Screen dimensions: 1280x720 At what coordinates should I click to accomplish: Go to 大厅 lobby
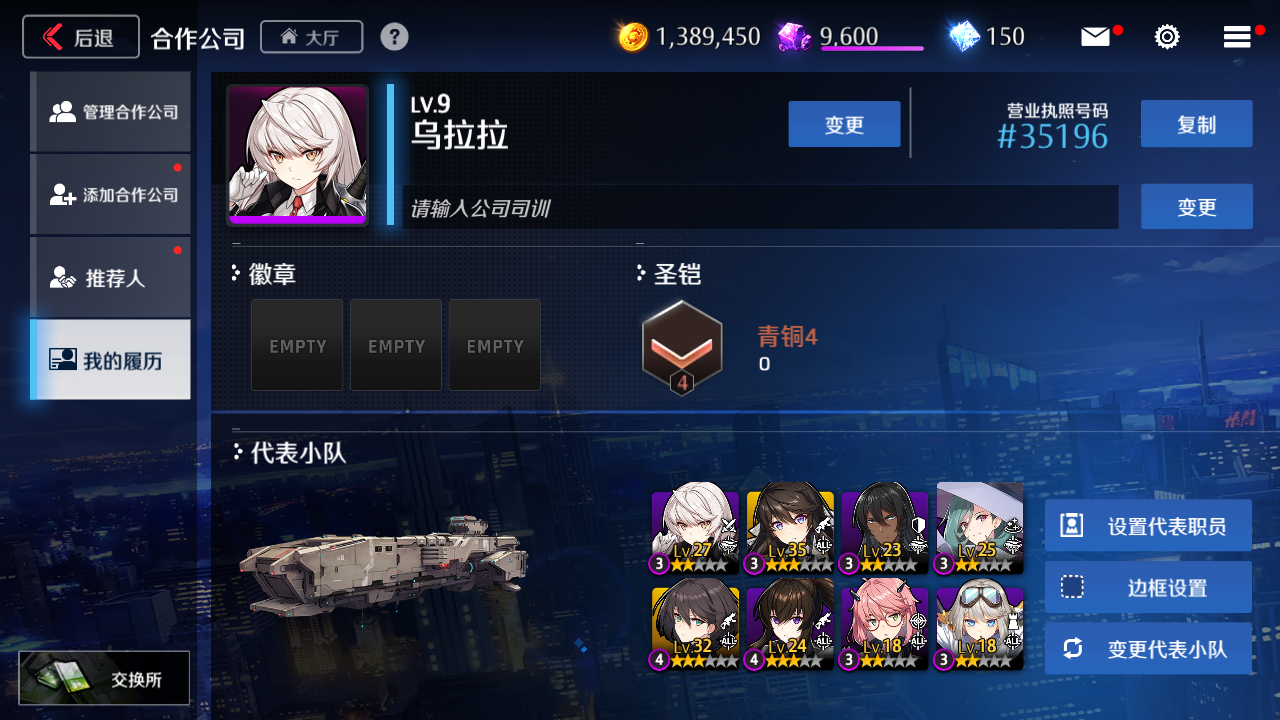tap(311, 37)
